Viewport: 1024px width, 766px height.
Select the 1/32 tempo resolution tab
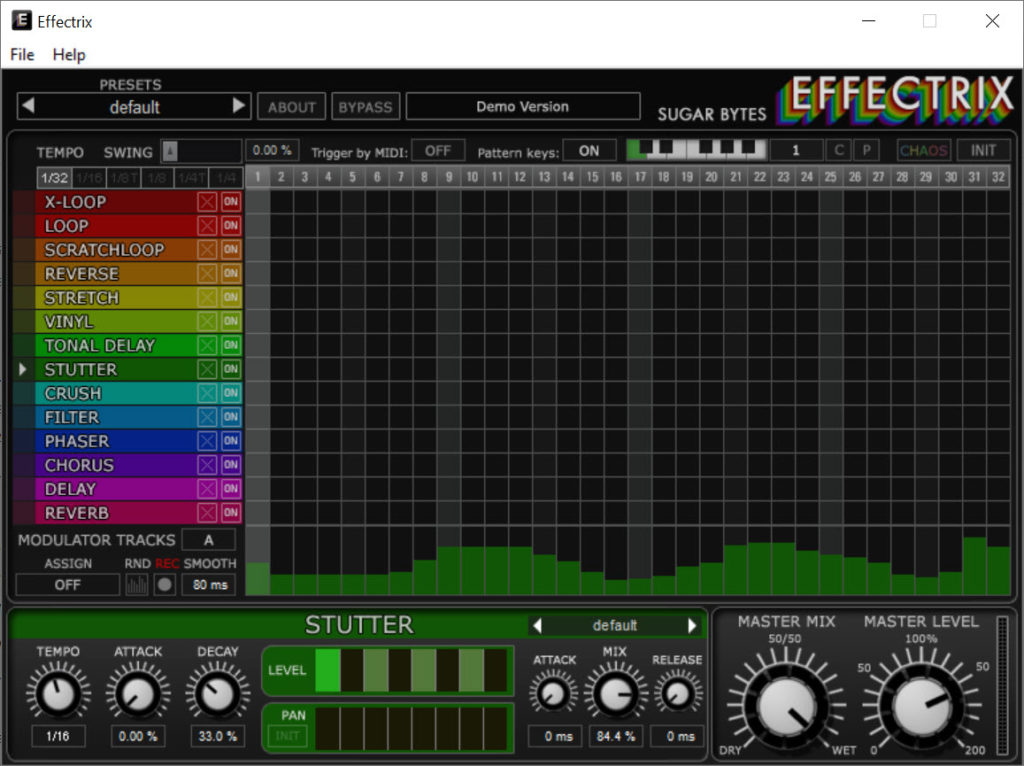(x=54, y=178)
